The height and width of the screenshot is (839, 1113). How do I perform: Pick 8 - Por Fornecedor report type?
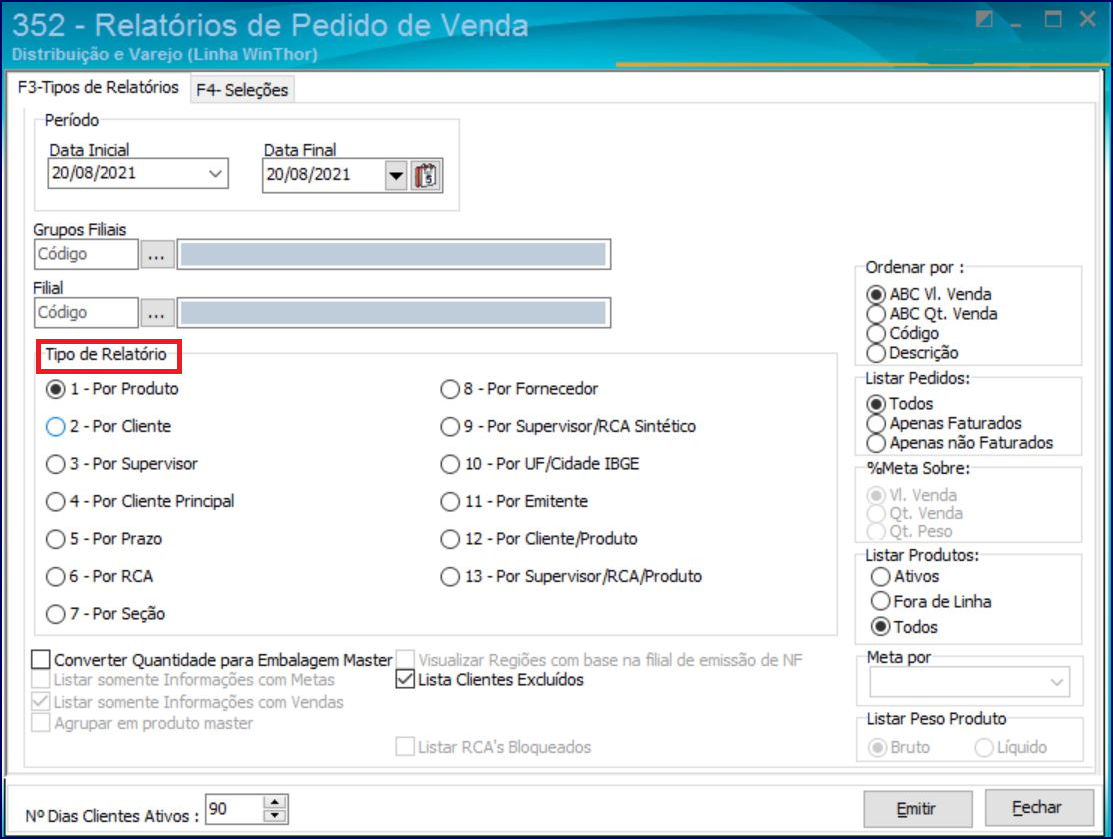pyautogui.click(x=520, y=389)
